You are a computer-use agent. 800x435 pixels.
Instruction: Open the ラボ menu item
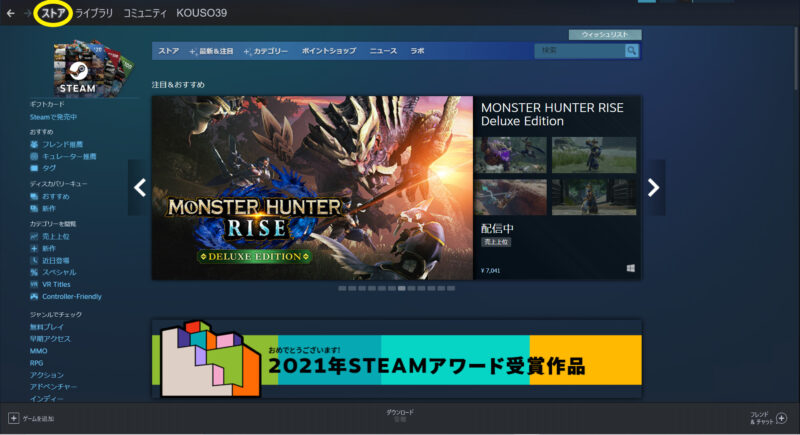click(417, 51)
